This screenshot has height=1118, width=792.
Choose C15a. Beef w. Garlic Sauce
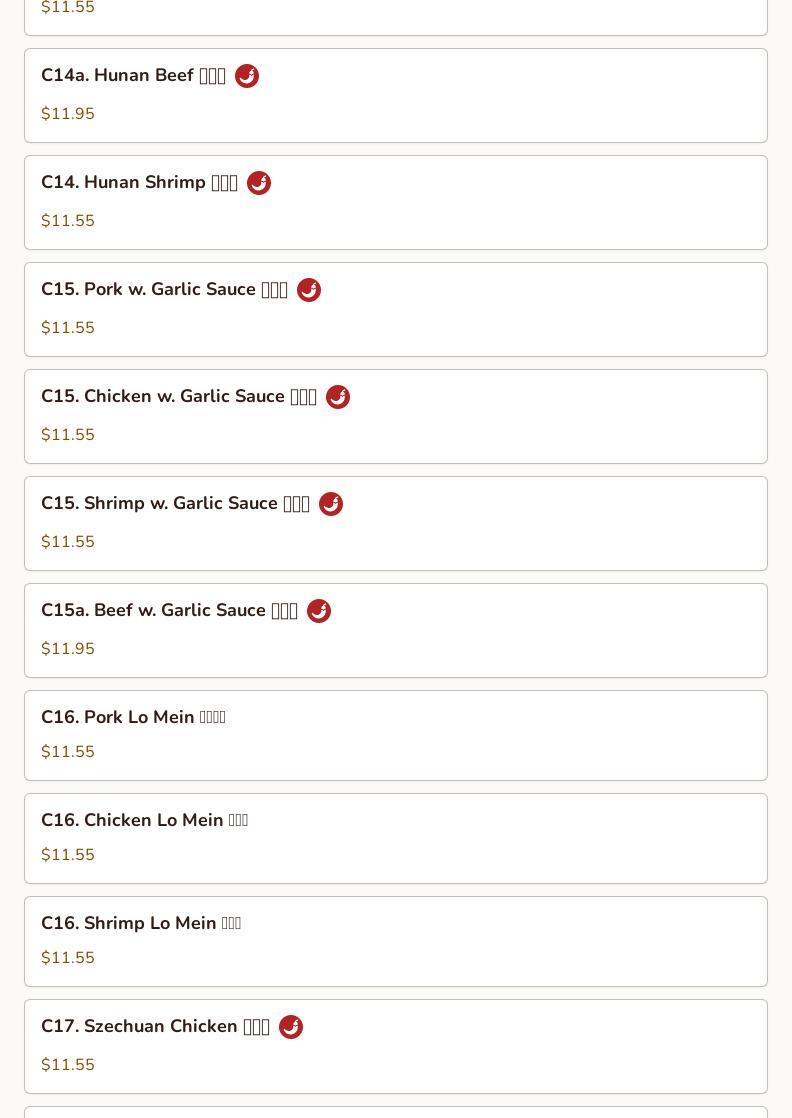tap(396, 630)
